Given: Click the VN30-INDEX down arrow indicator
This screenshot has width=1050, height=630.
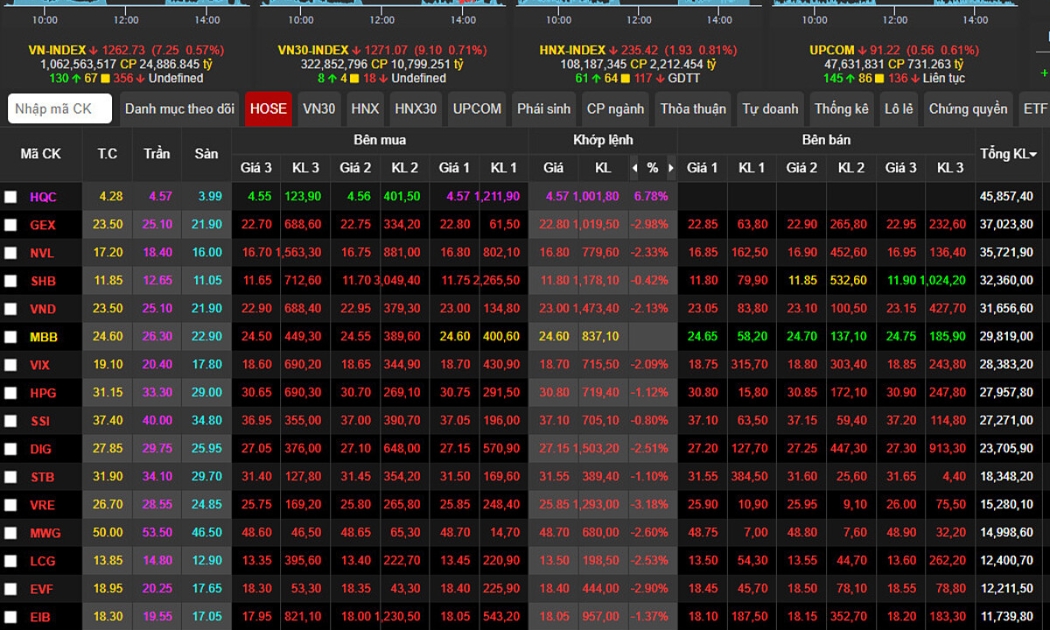Looking at the screenshot, I should click(356, 50).
